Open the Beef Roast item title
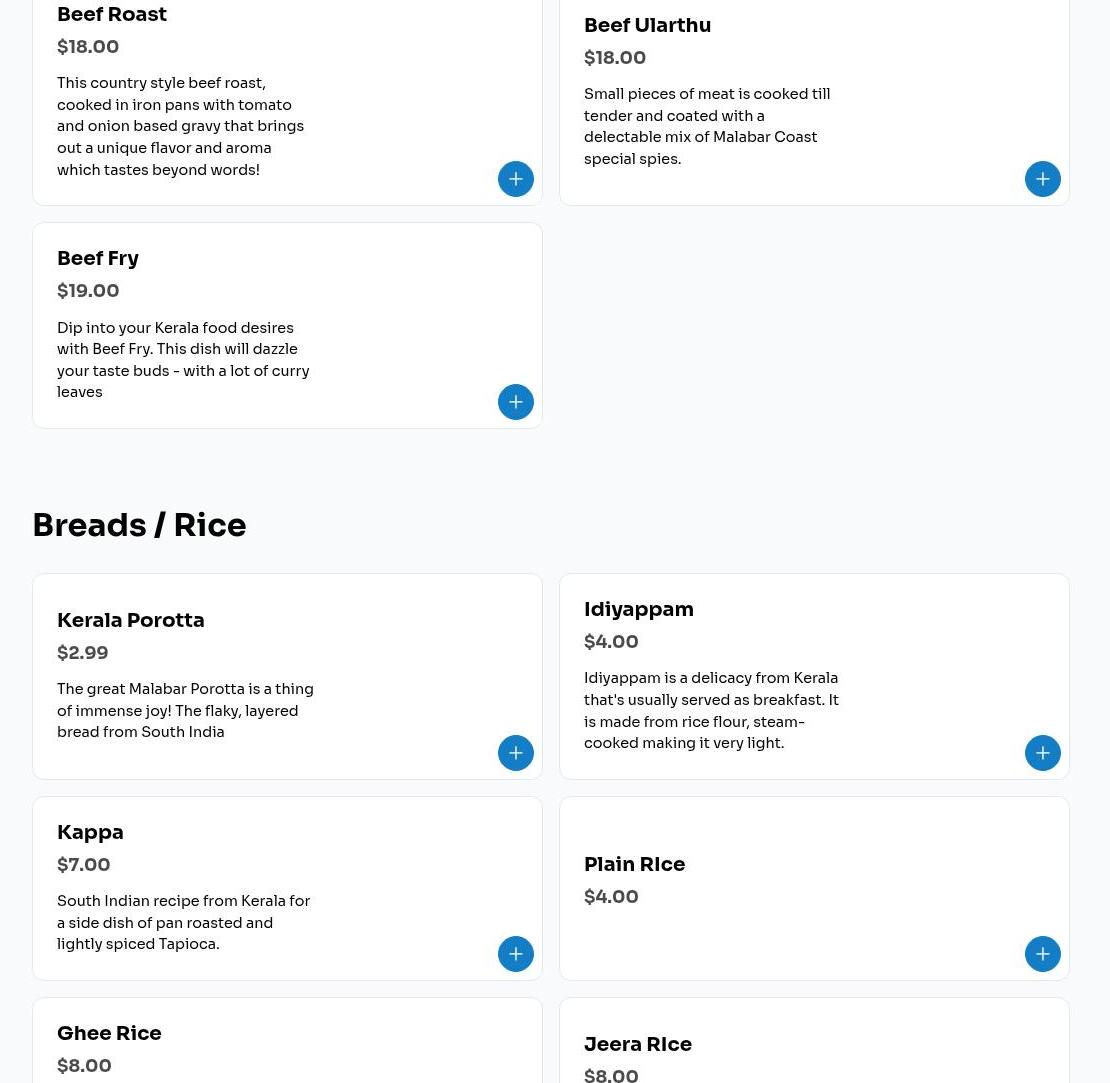This screenshot has width=1110, height=1083. [x=112, y=15]
